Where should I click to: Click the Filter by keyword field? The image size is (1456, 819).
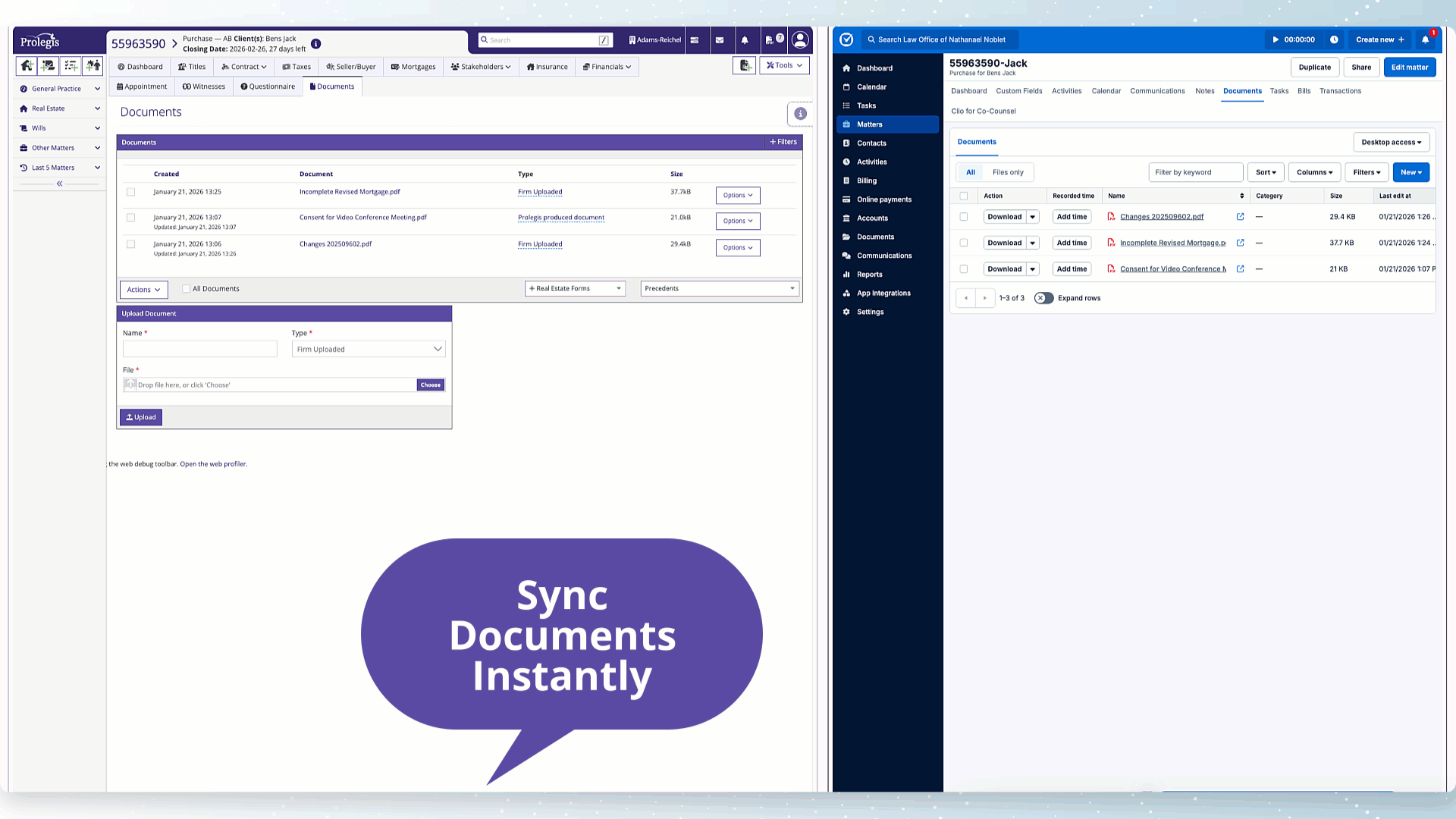[x=1195, y=172]
